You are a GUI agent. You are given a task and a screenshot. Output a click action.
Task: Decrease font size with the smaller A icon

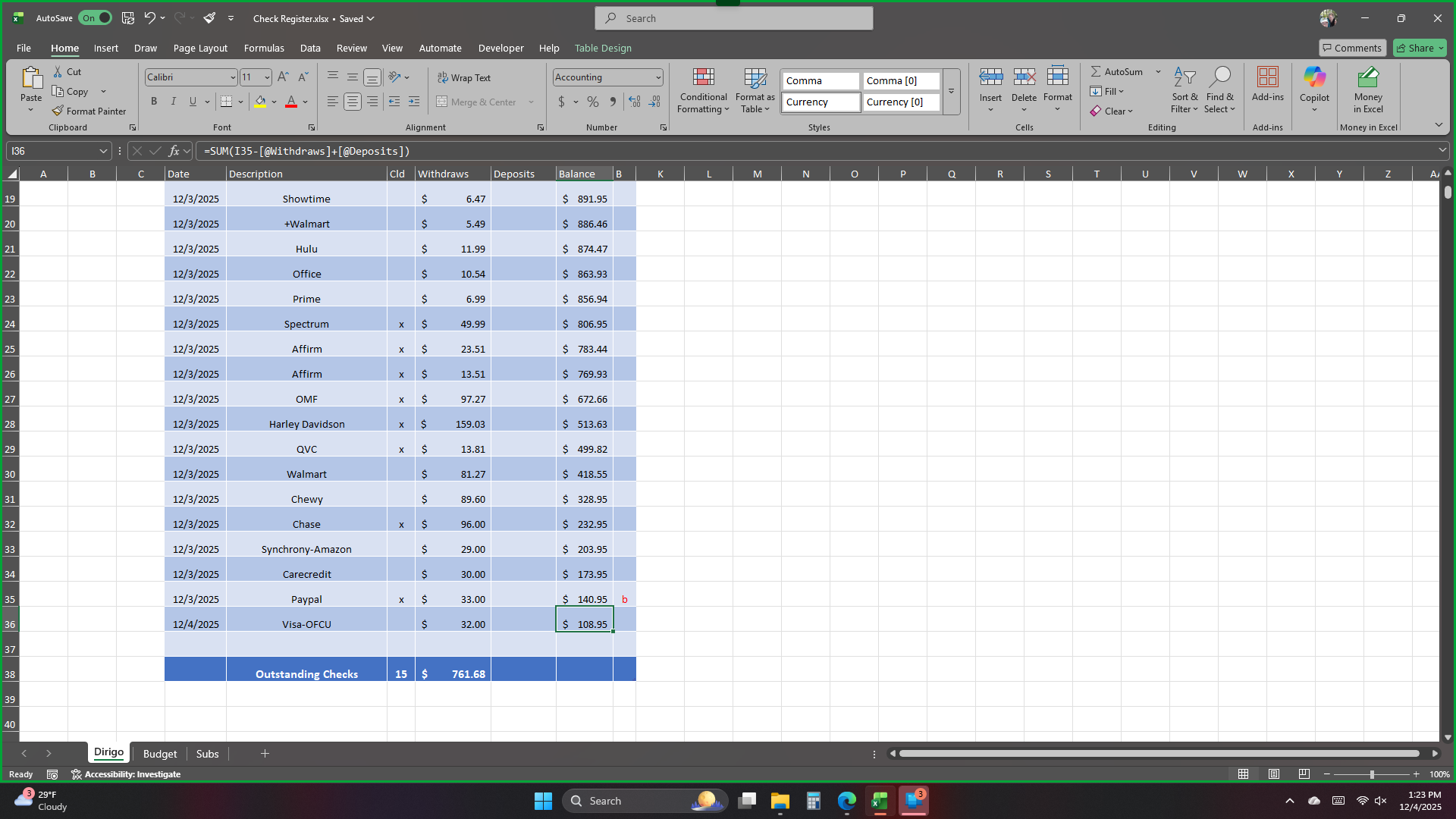[x=303, y=77]
